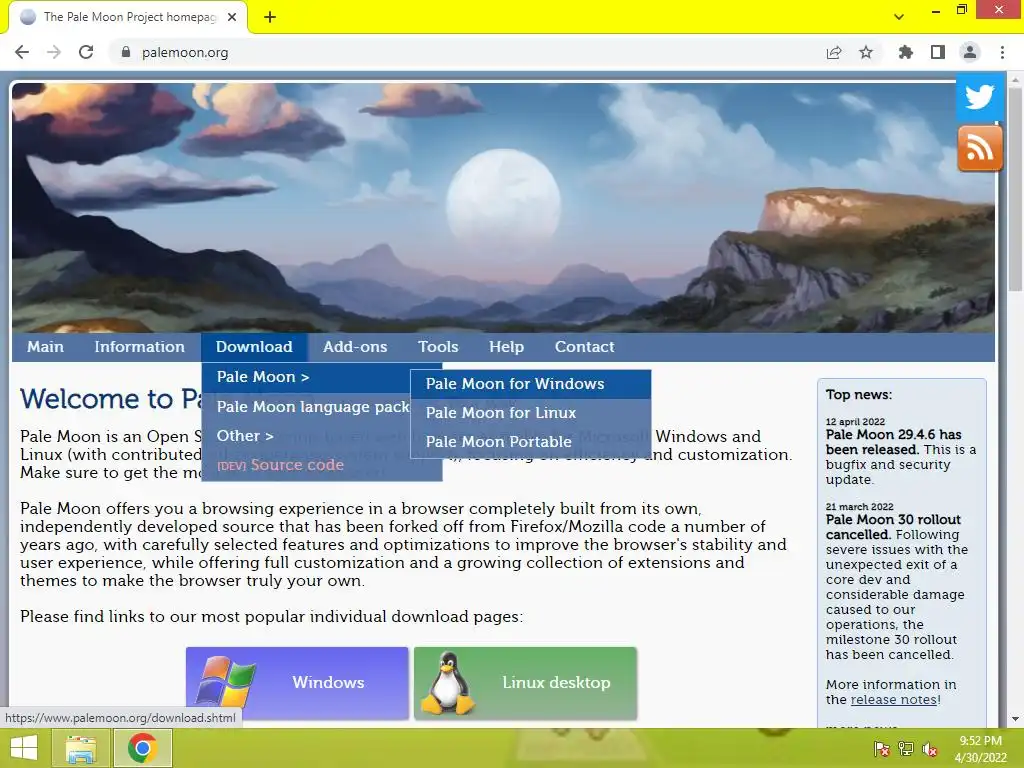Select Pale Moon for Linux

[531, 413]
